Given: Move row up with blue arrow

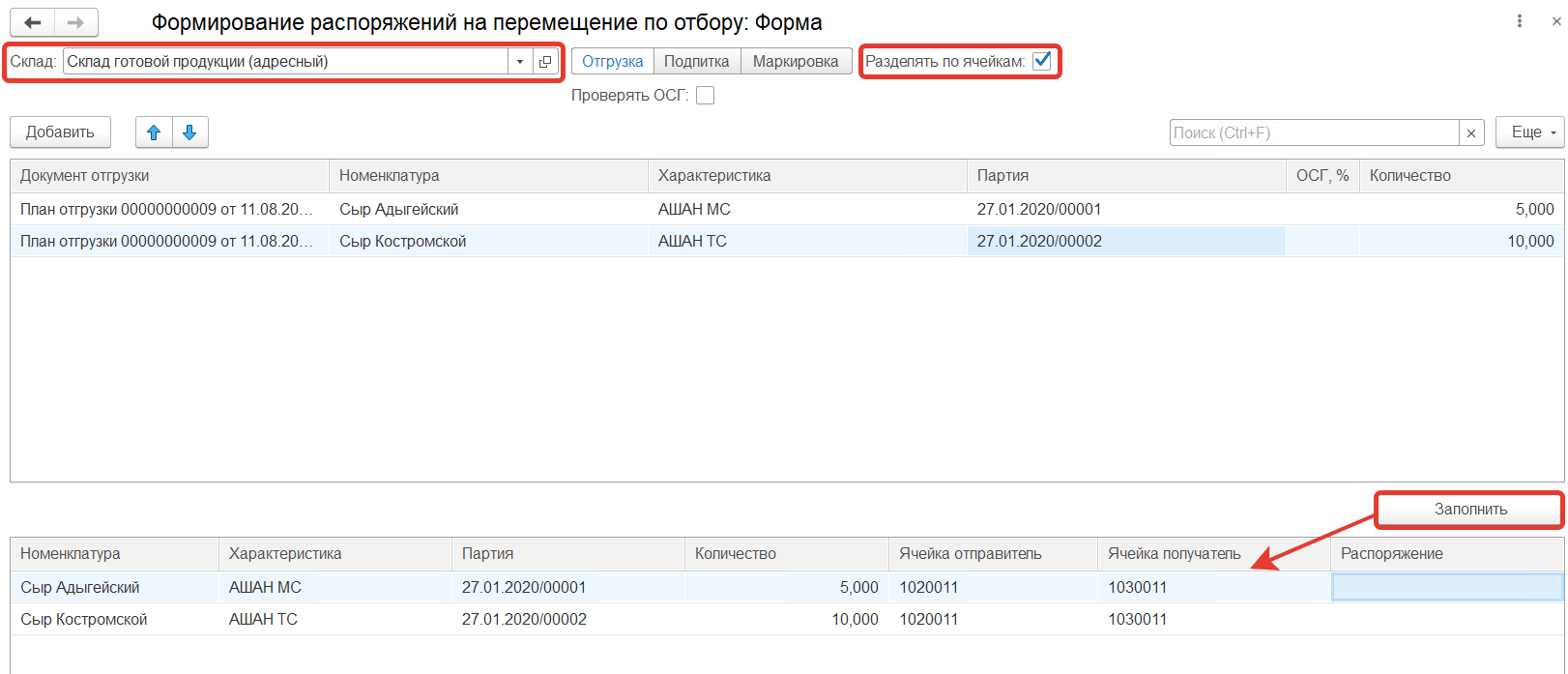Looking at the screenshot, I should point(154,132).
